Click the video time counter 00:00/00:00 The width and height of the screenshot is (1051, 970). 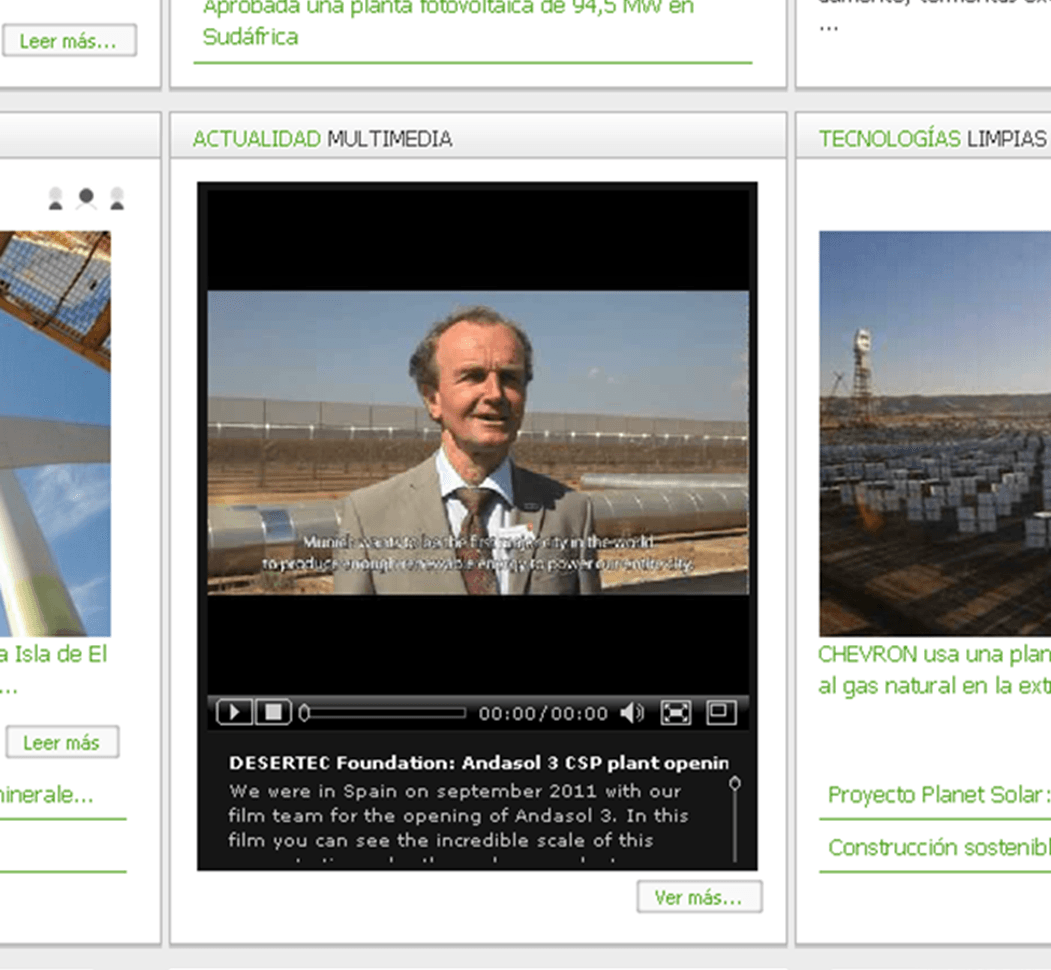click(x=543, y=713)
